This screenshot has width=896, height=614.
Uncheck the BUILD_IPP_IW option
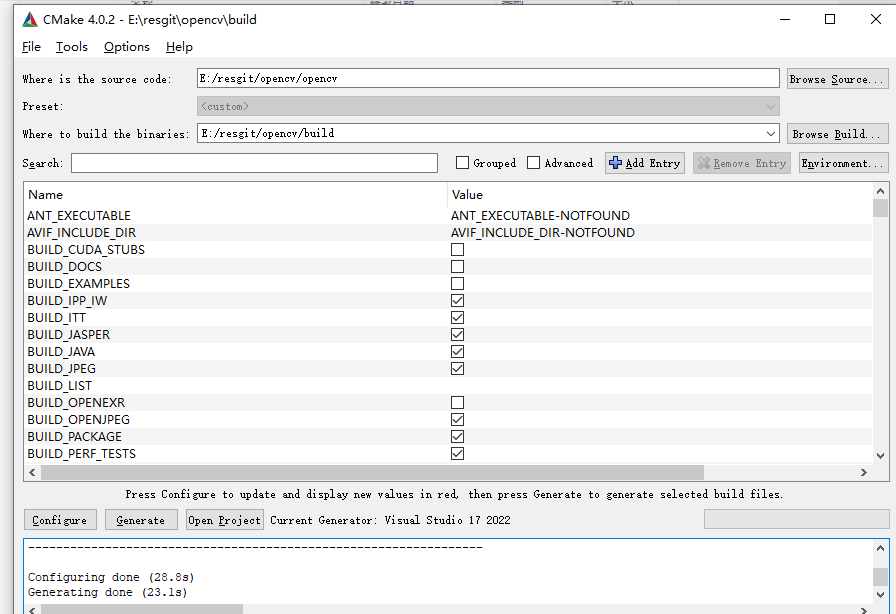coord(457,300)
